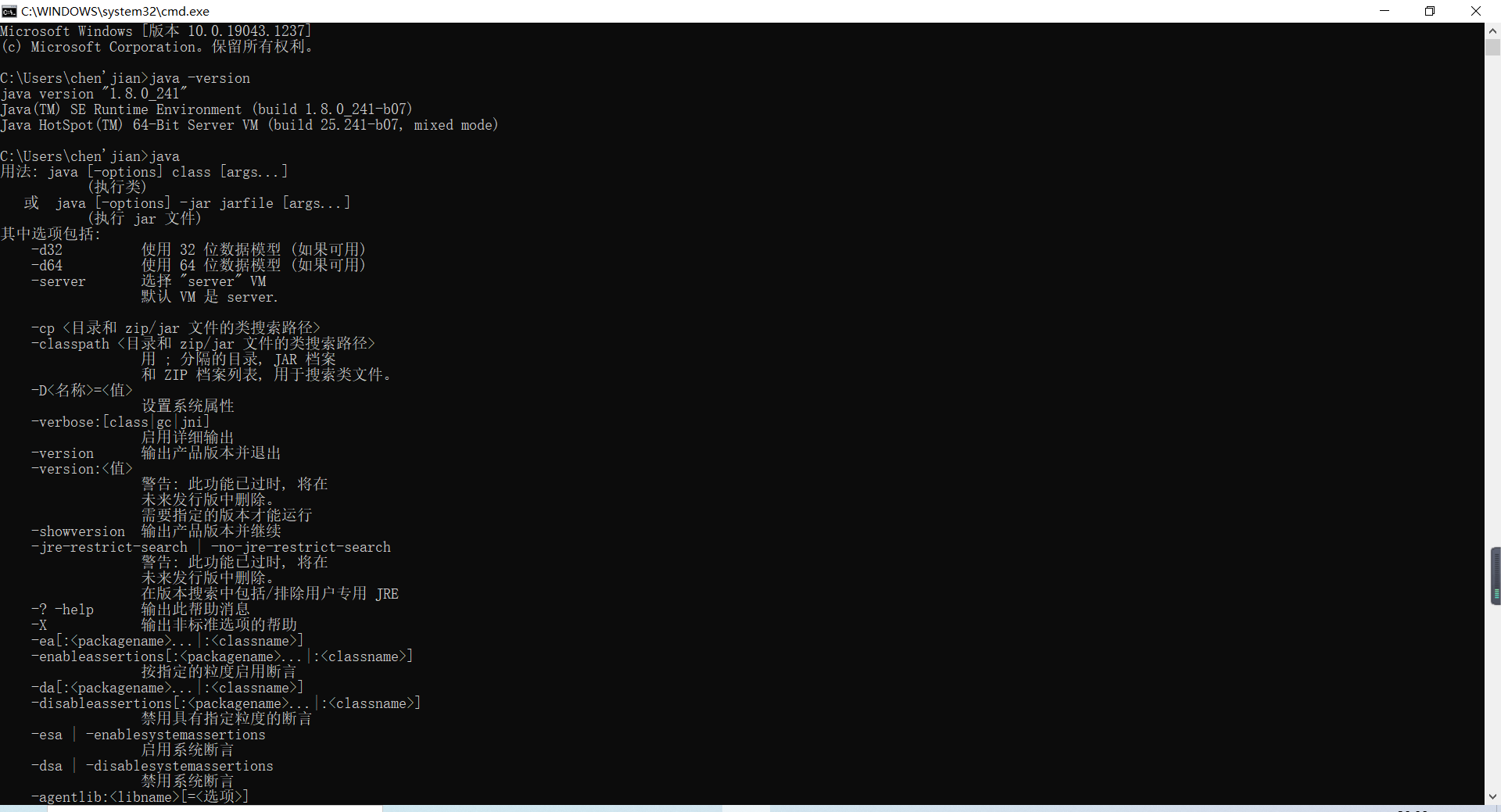Click the vertical scrollbar thumb at top
Screen dimensions: 1501x812
coord(1492,47)
